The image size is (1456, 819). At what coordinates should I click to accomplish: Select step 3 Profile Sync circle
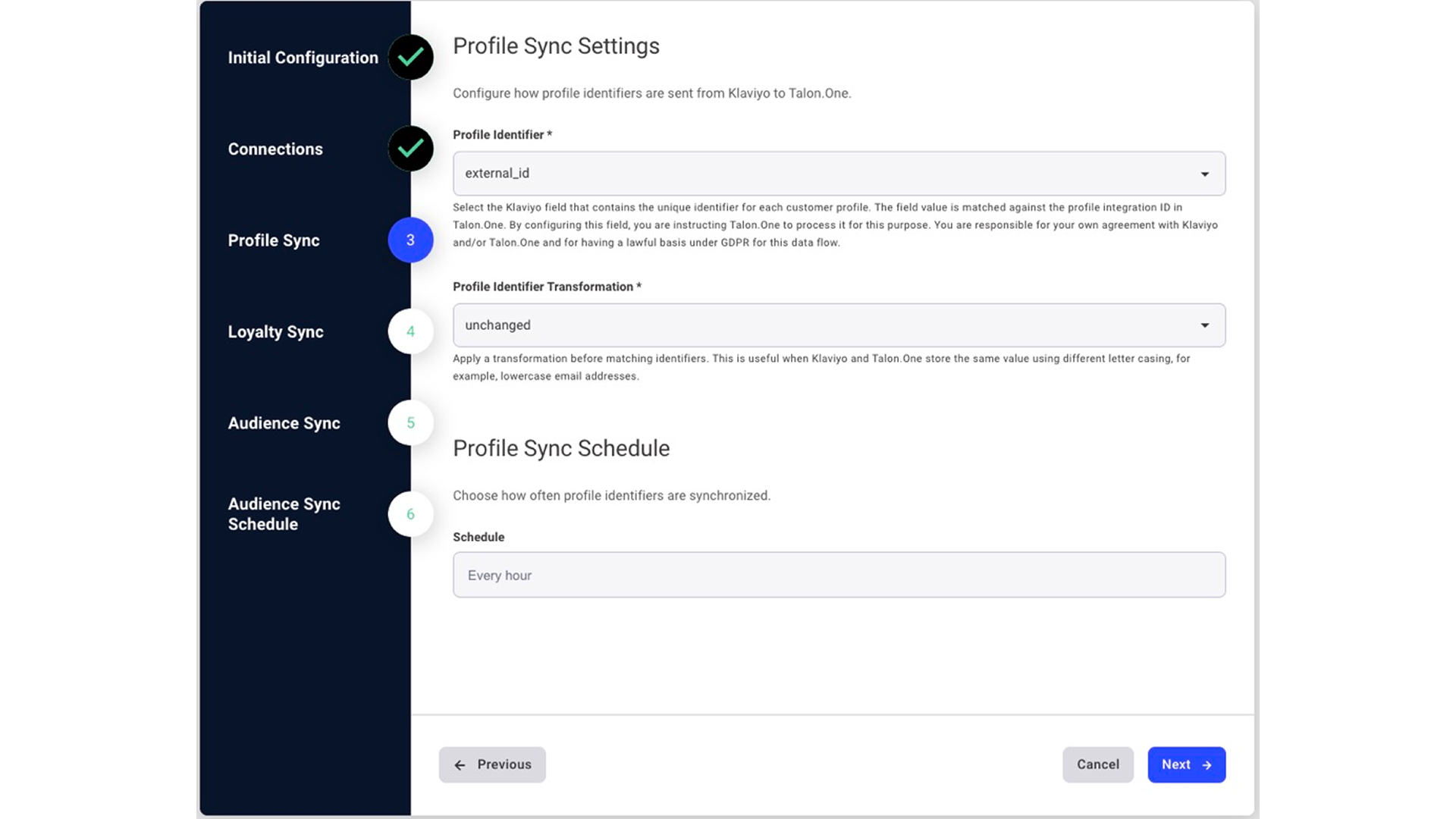(410, 240)
